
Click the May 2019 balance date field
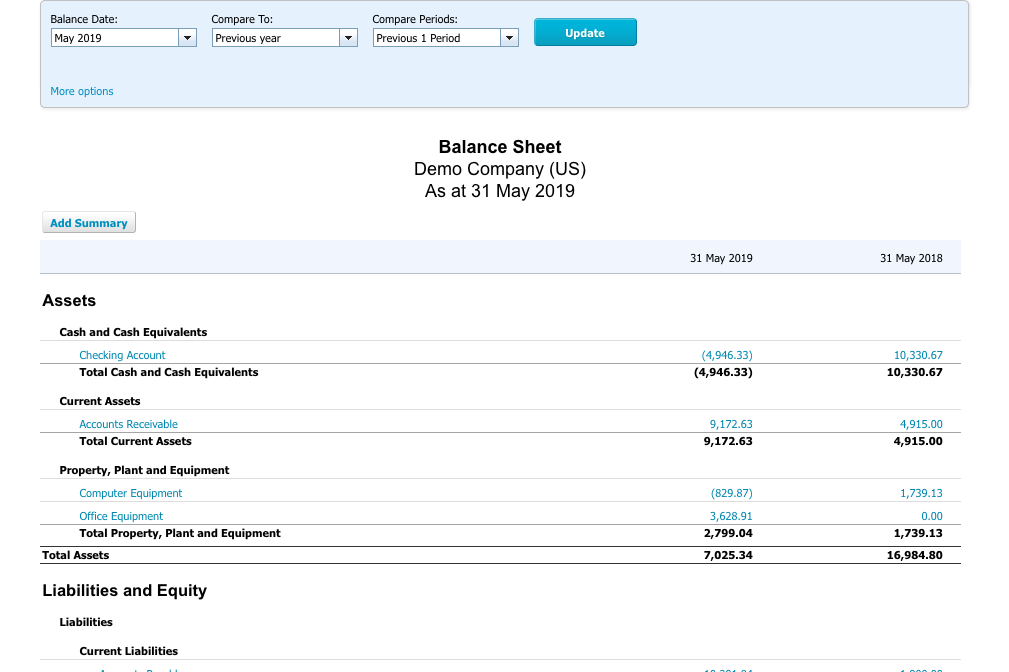[x=115, y=38]
